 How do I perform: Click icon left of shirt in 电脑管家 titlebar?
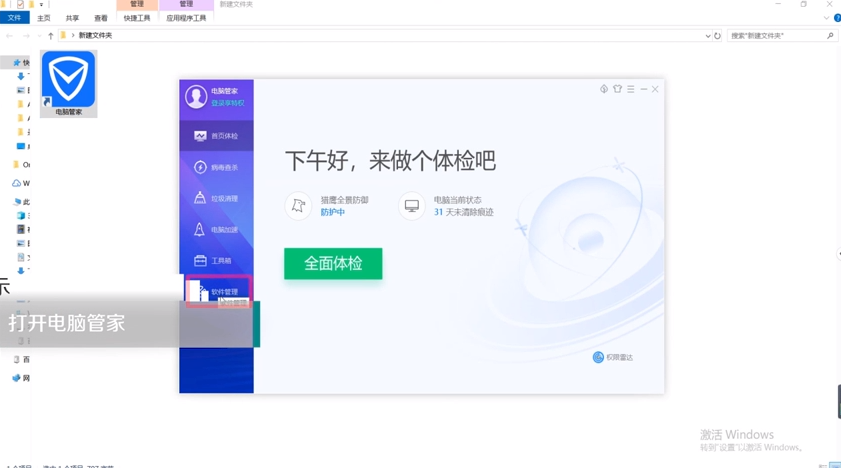604,89
